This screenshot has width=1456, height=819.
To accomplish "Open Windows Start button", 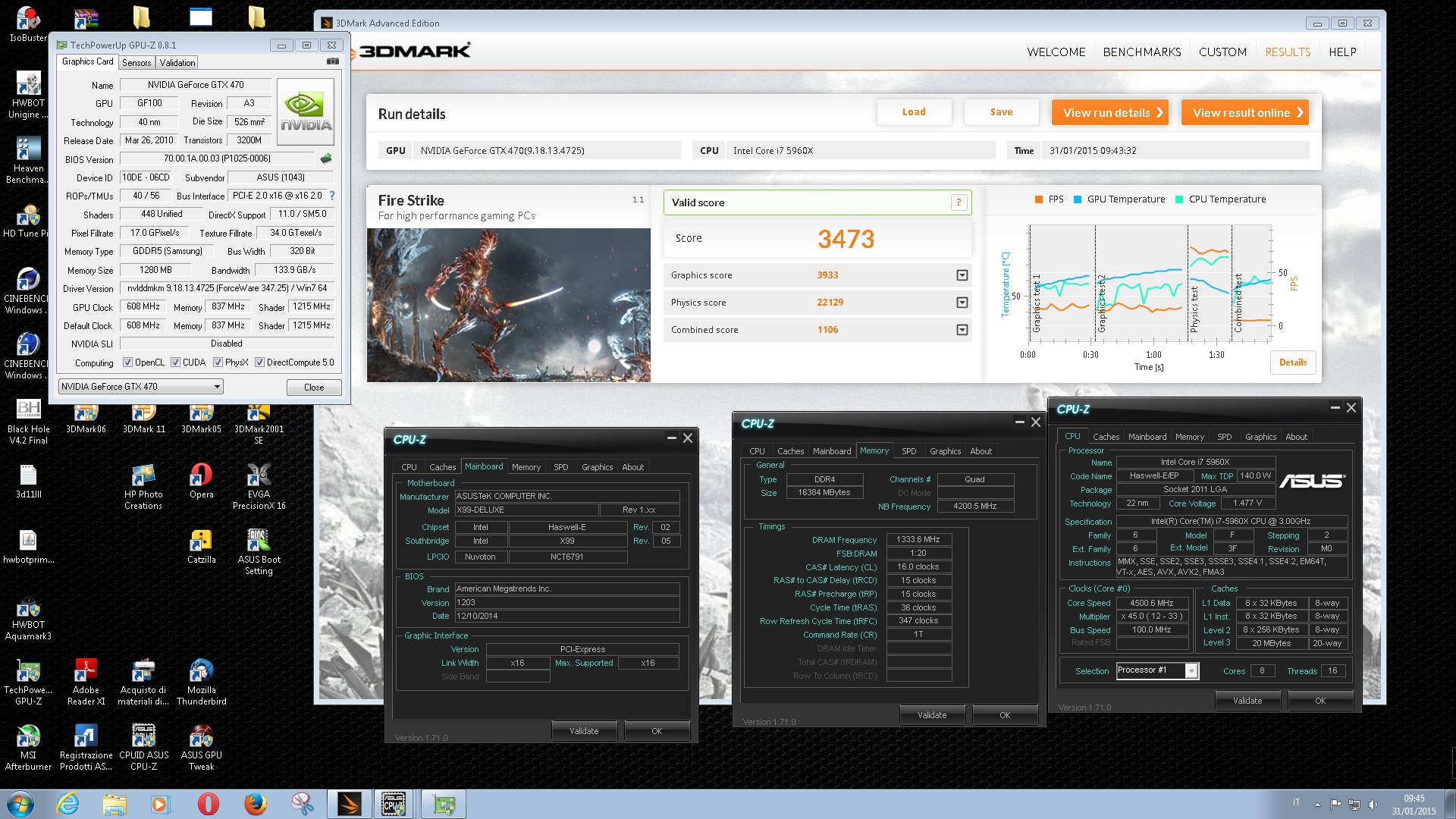I will (x=20, y=804).
